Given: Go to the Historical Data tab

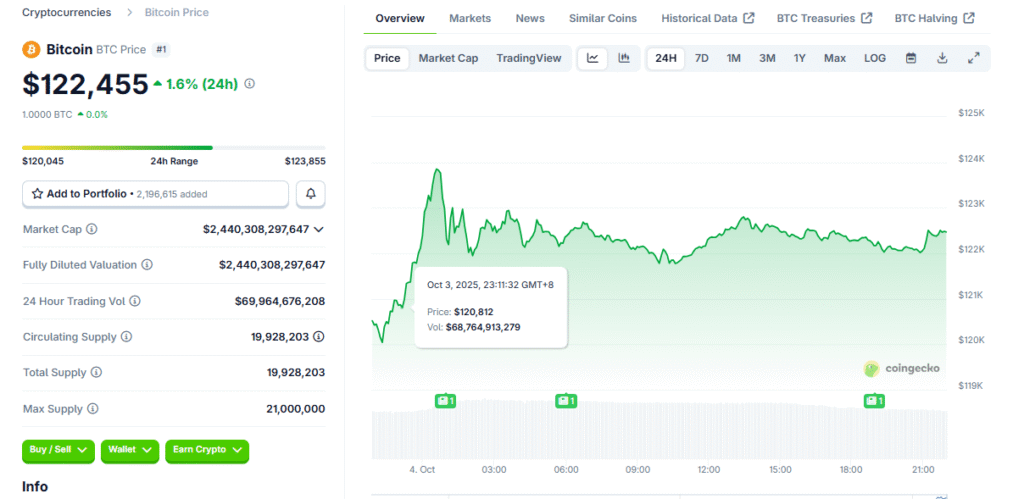Looking at the screenshot, I should point(708,18).
